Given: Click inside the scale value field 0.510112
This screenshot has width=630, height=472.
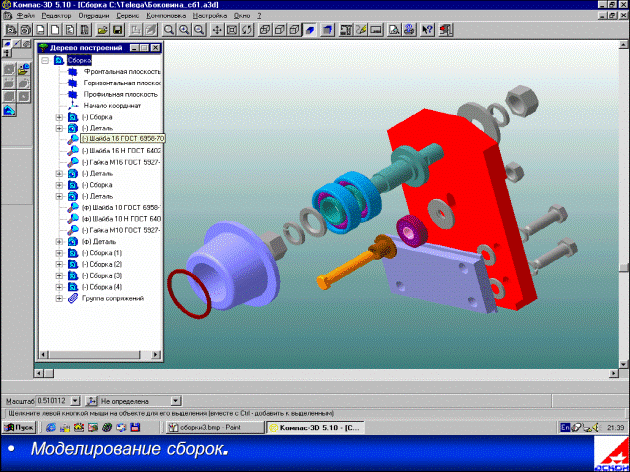Looking at the screenshot, I should tap(53, 400).
